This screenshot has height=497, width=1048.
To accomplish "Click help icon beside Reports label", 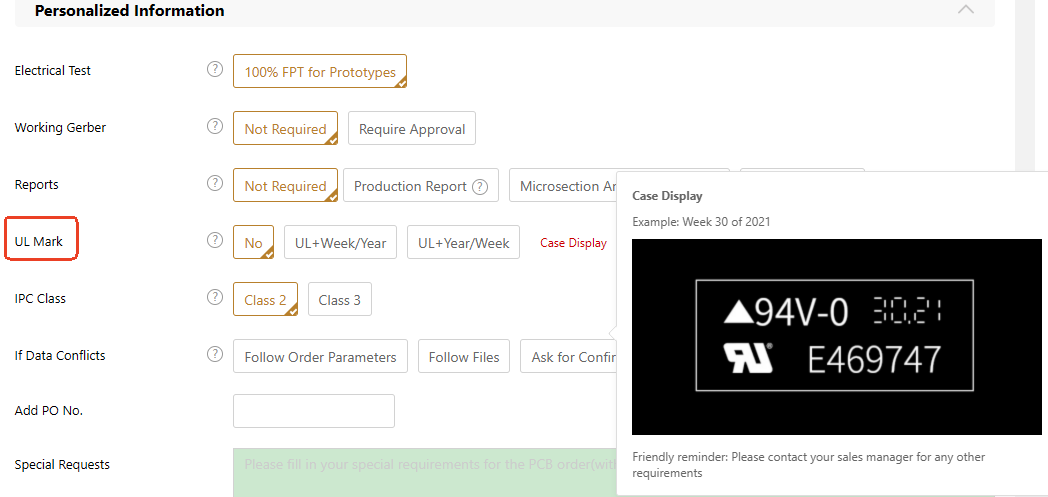I will click(x=214, y=184).
